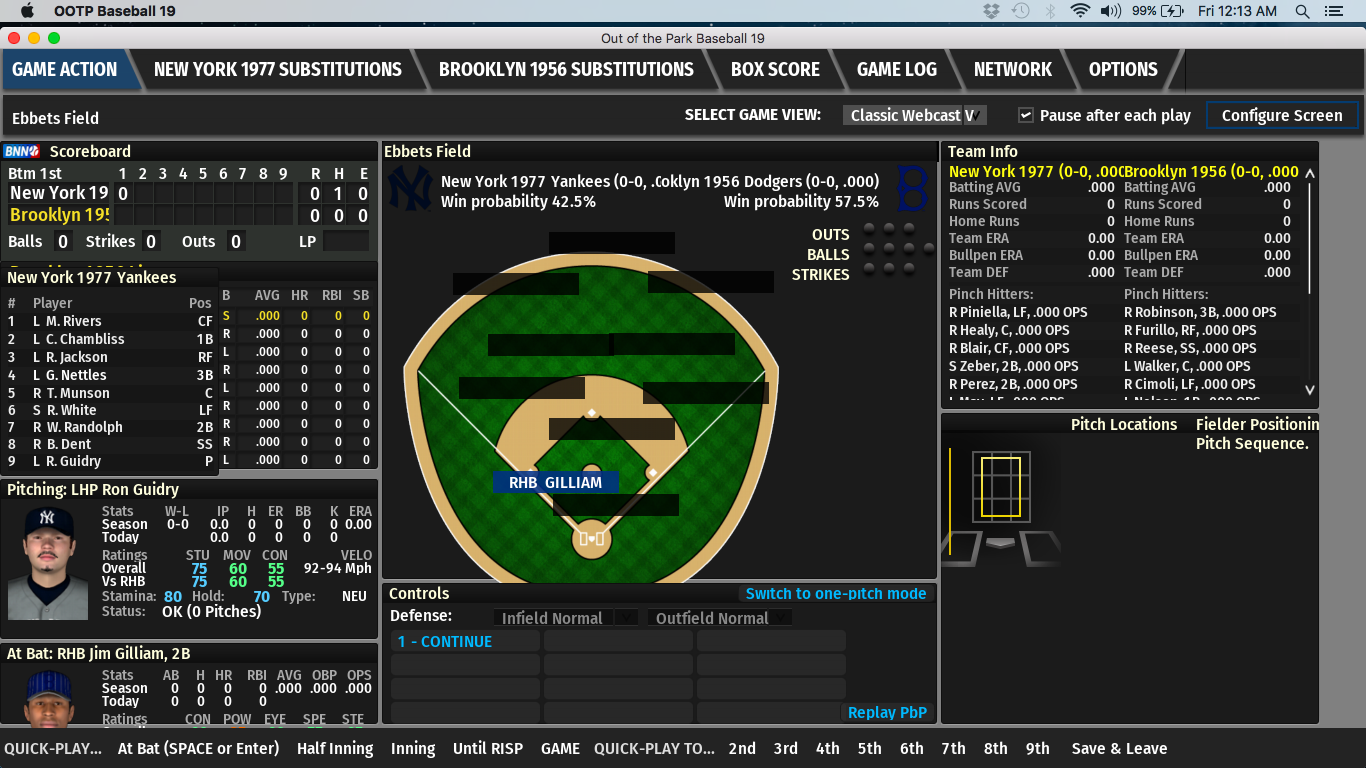Image resolution: width=1366 pixels, height=768 pixels.
Task: Click the volume icon in menu bar
Action: pyautogui.click(x=1110, y=11)
